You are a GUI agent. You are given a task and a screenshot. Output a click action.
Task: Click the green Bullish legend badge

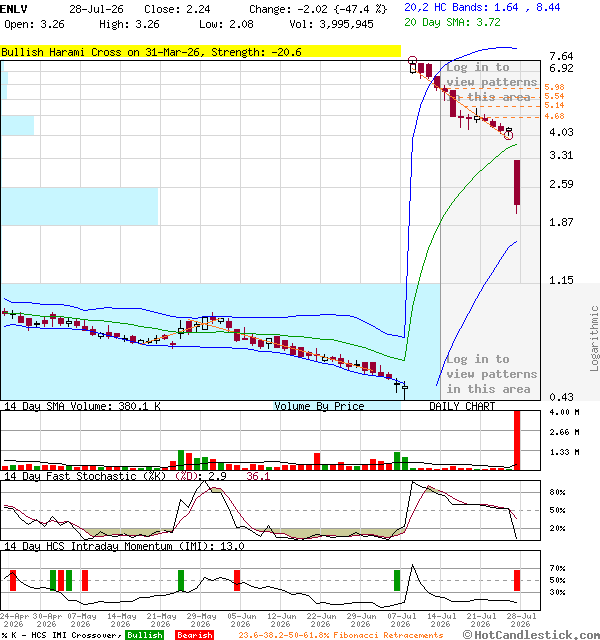pyautogui.click(x=144, y=635)
